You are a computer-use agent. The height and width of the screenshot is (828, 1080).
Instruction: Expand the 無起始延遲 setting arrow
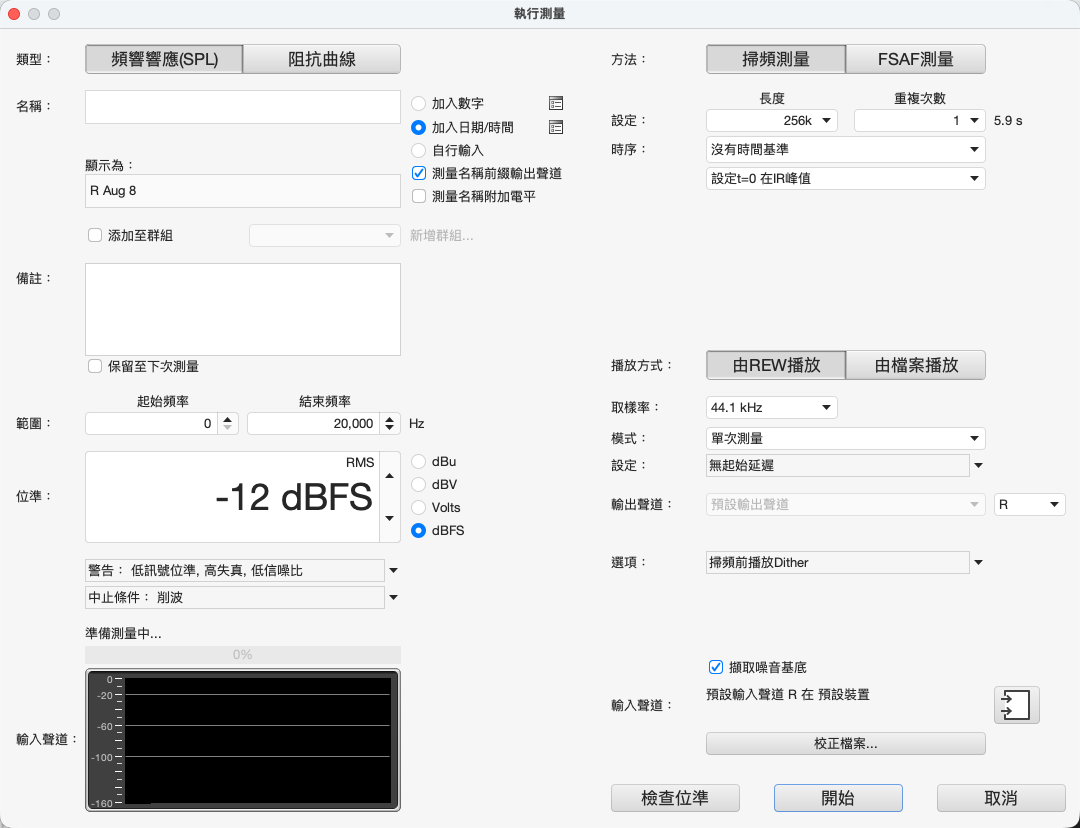click(x=978, y=466)
